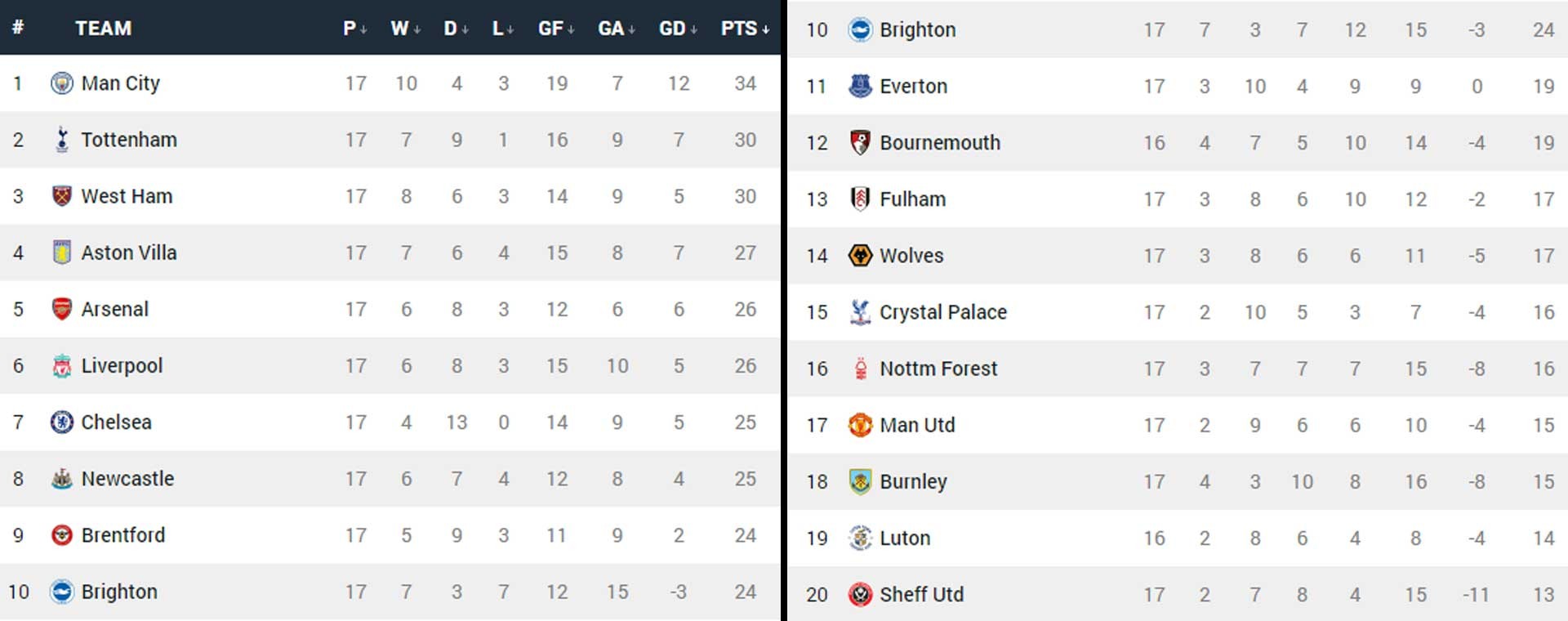This screenshot has width=1568, height=621.
Task: Open the Crystal Palace team link
Action: [943, 312]
